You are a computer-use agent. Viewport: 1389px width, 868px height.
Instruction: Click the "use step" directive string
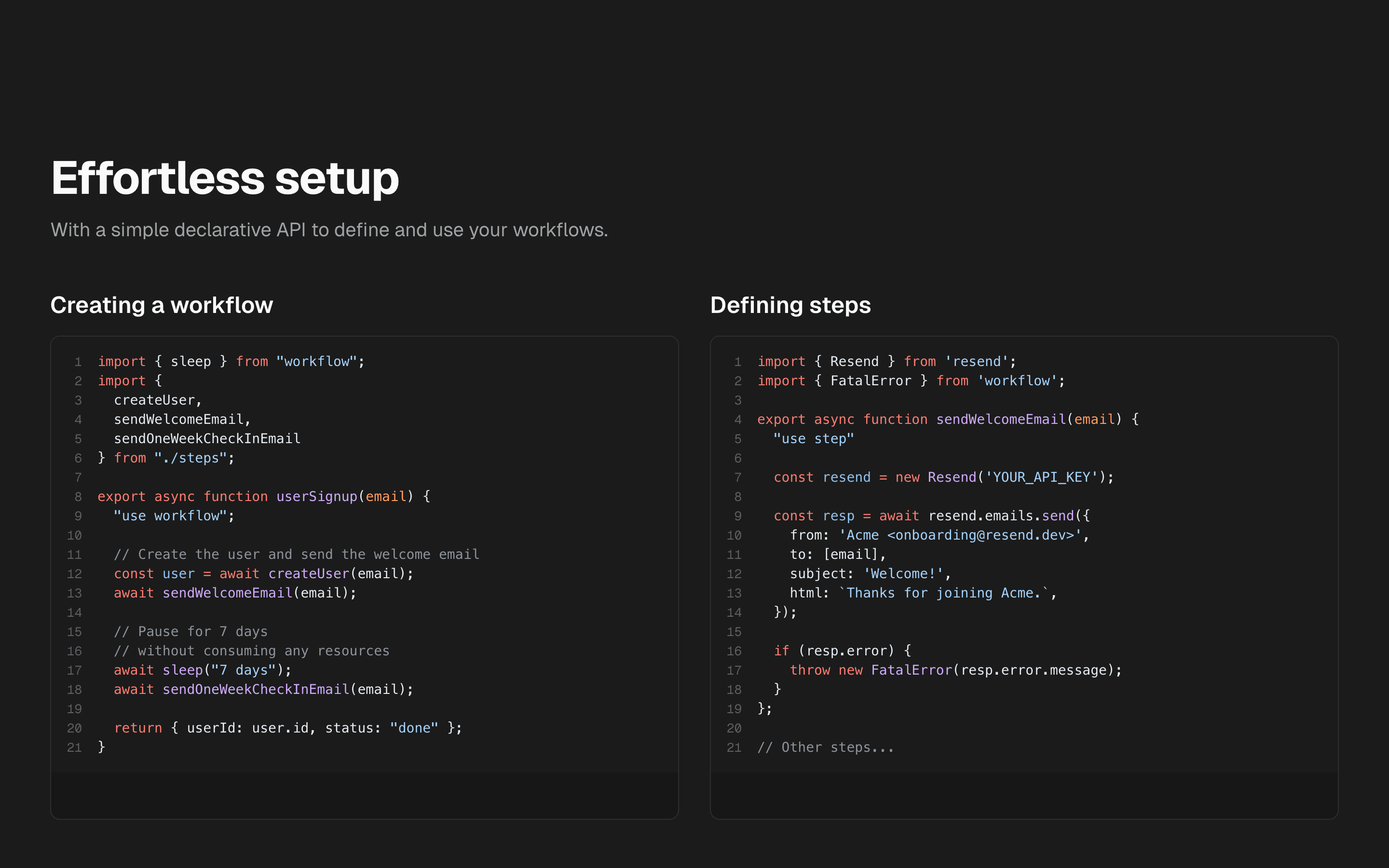[x=814, y=439]
